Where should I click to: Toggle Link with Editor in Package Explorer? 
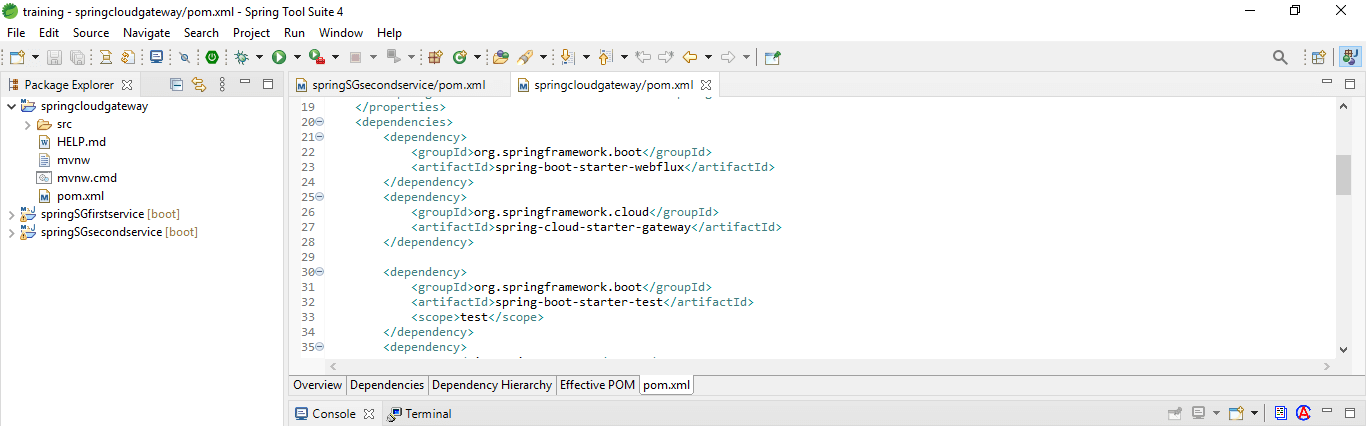(198, 85)
